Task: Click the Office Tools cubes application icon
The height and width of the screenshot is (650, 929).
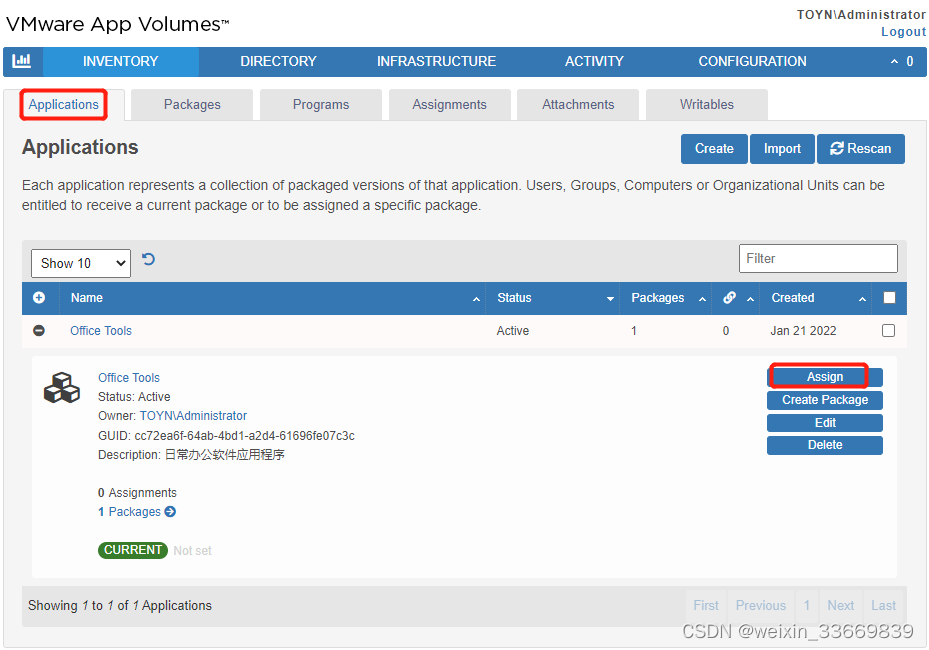Action: [62, 388]
